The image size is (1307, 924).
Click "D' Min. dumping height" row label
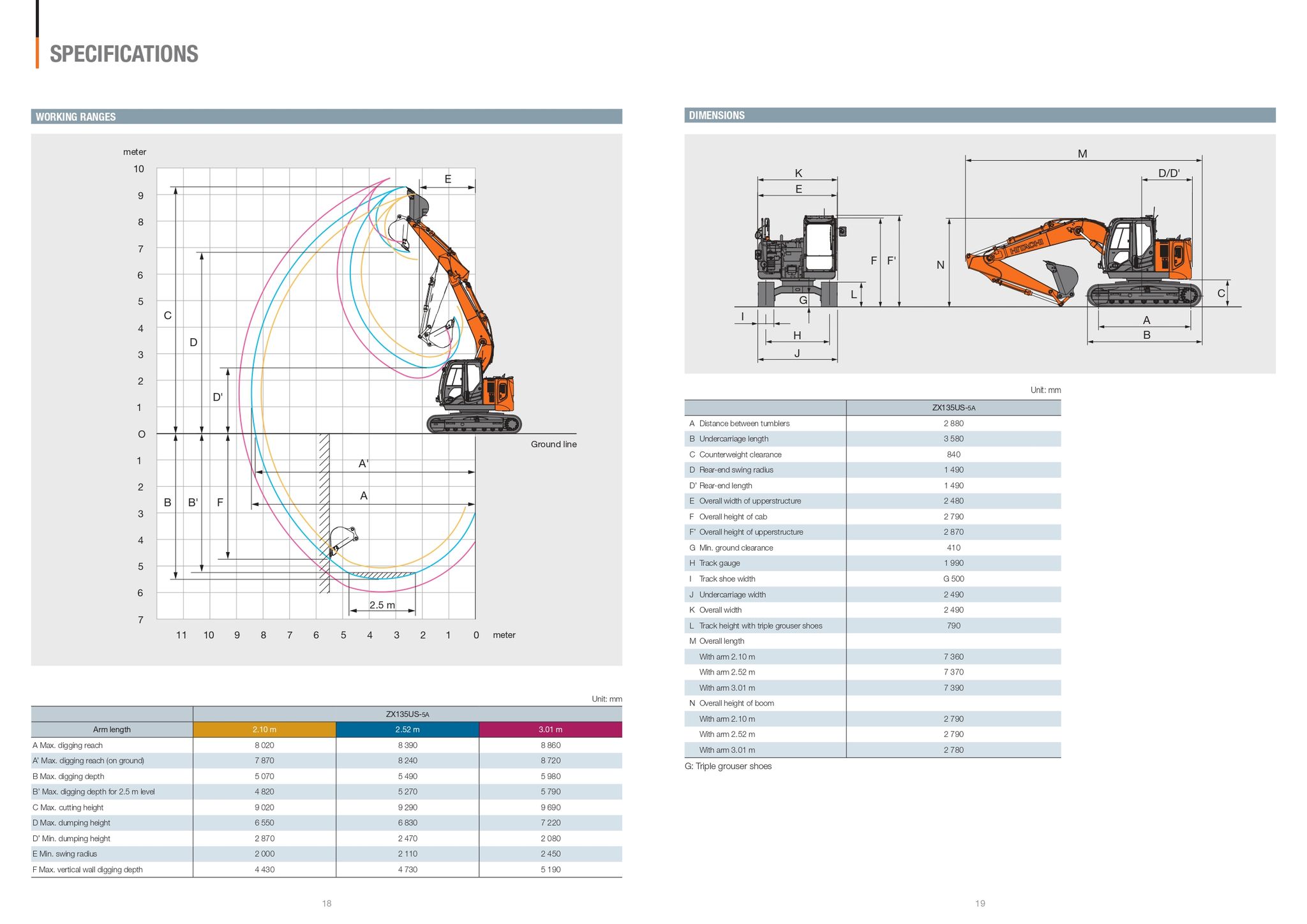click(x=71, y=838)
